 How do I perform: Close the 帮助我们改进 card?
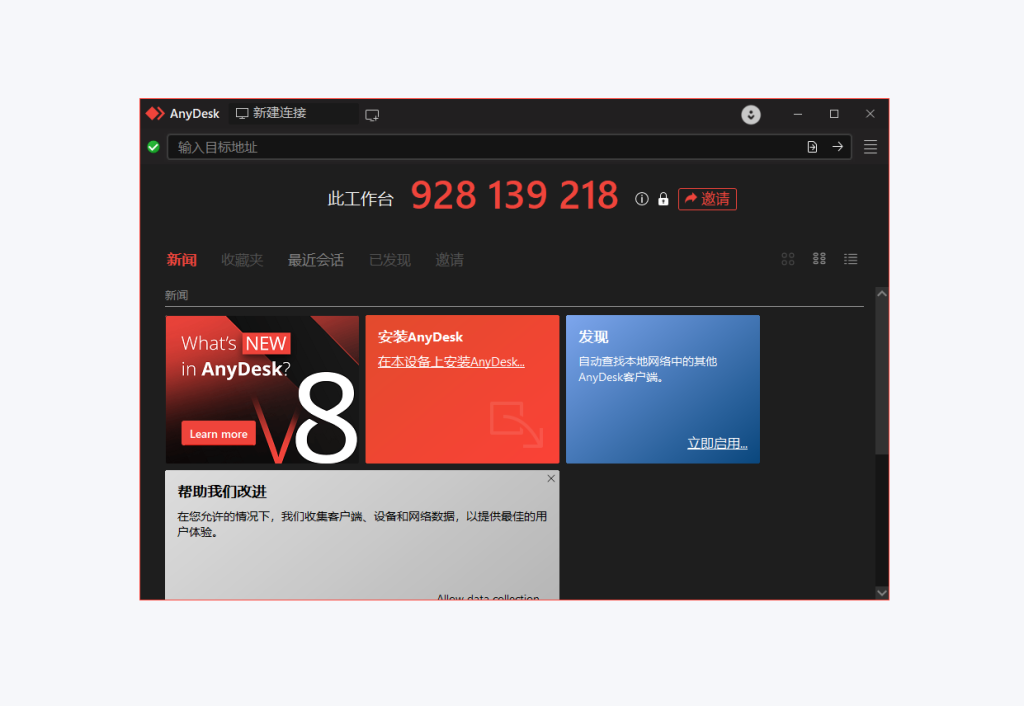click(x=551, y=479)
